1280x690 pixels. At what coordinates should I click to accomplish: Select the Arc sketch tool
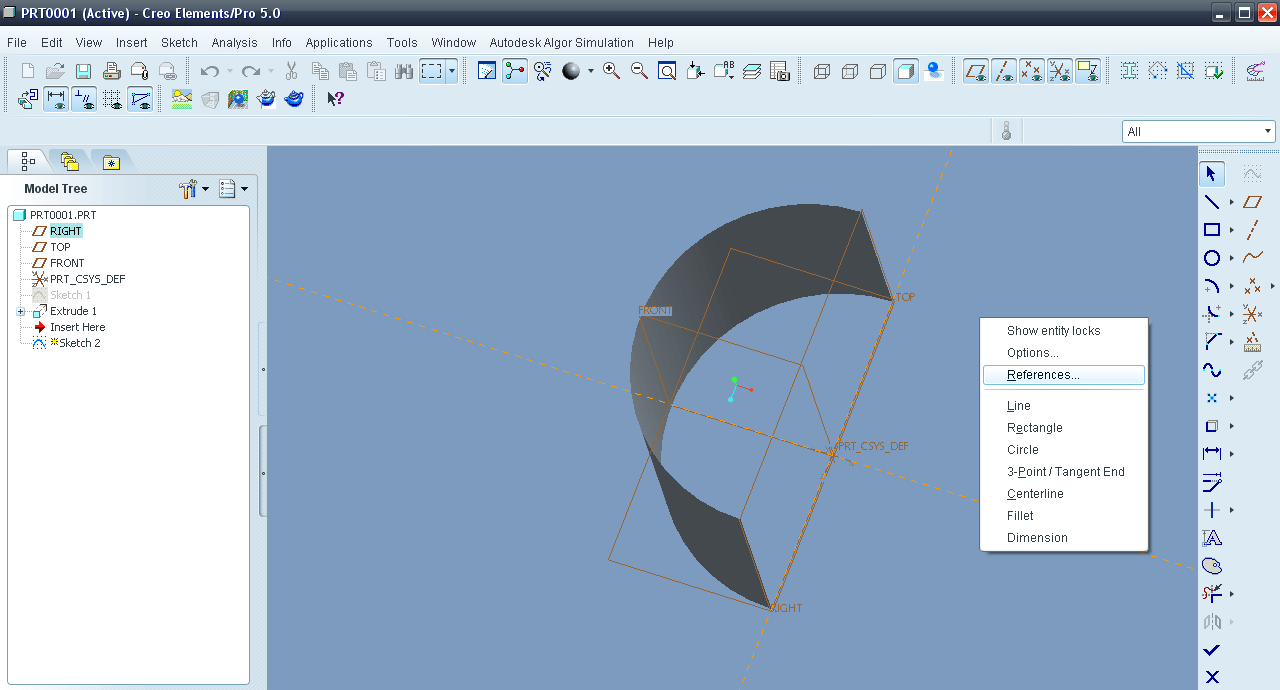(1212, 286)
